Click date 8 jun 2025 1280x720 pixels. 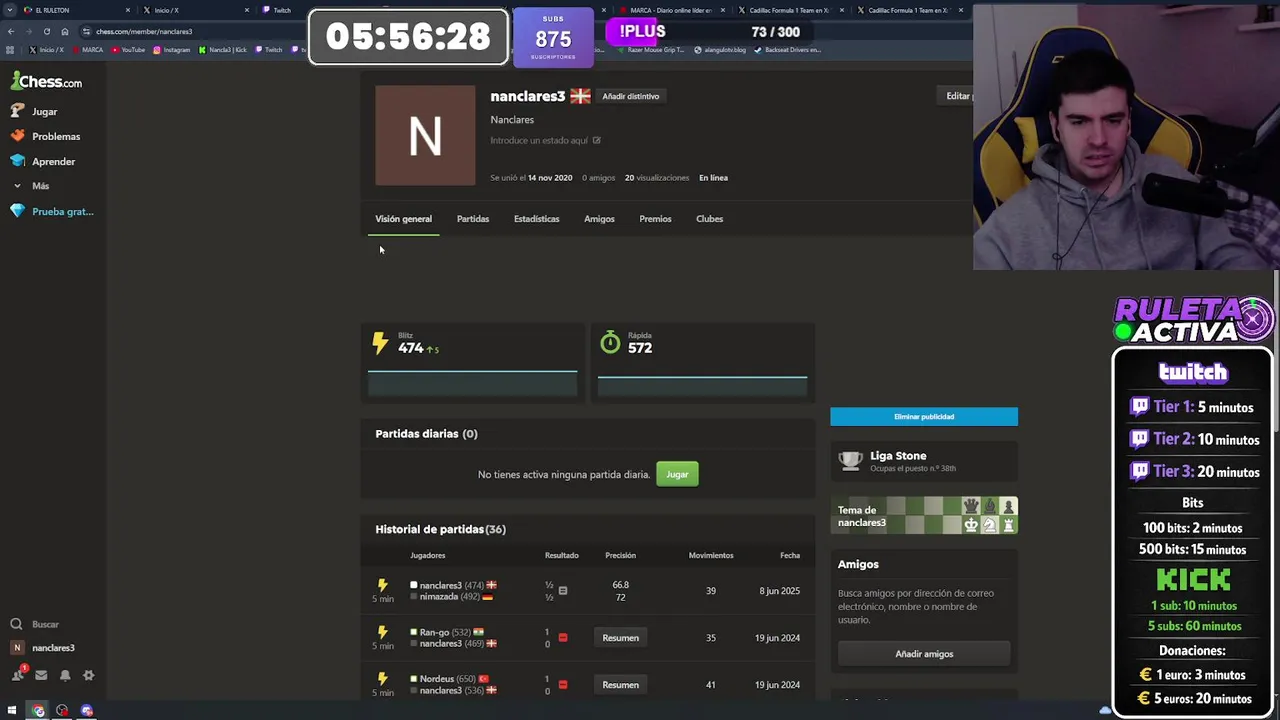coord(779,591)
